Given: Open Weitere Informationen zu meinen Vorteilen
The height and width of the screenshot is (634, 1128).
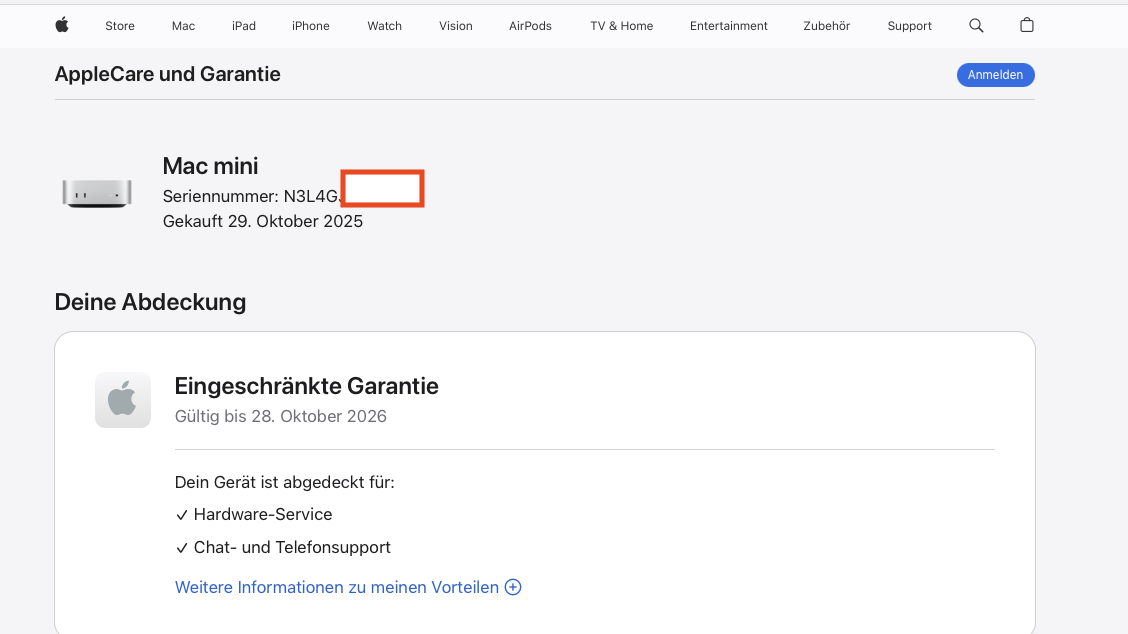Looking at the screenshot, I should 337,587.
